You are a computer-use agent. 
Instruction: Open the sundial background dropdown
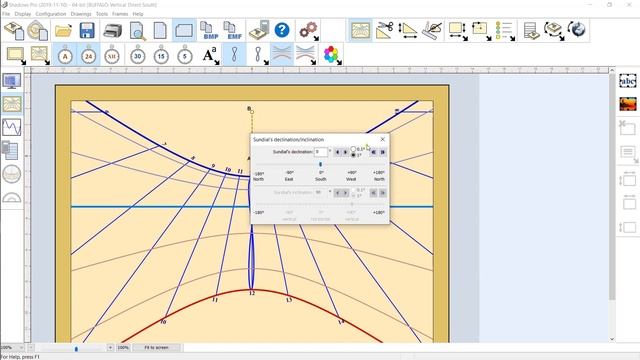[x=40, y=55]
